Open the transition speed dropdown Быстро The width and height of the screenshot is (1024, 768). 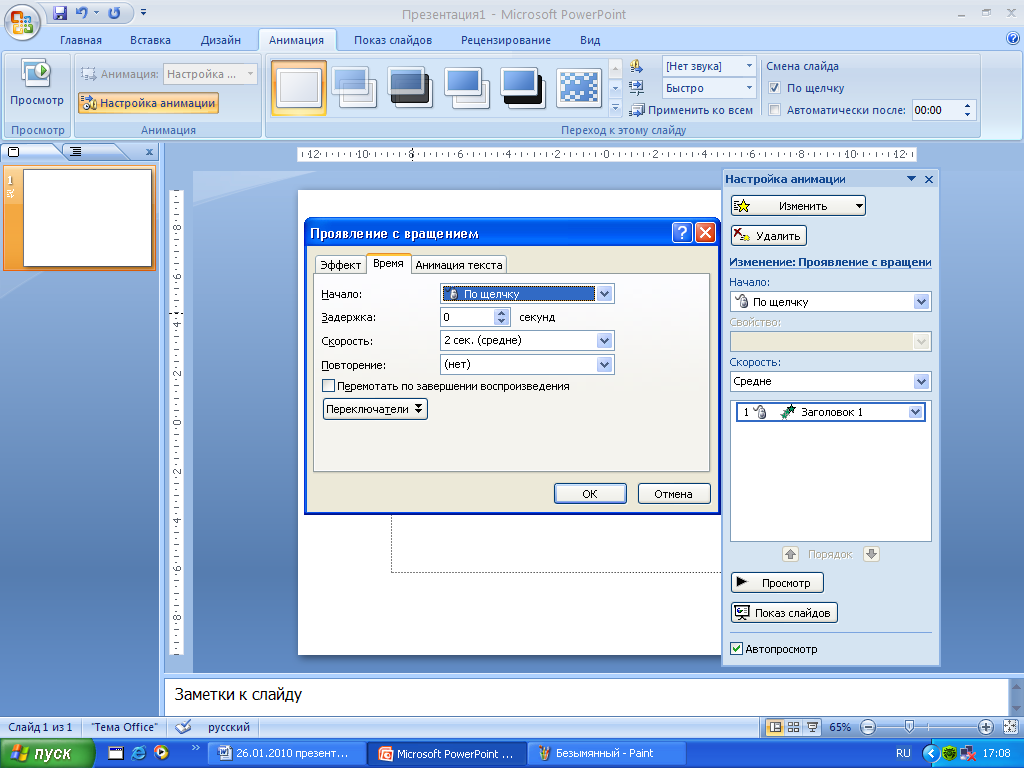coord(749,88)
